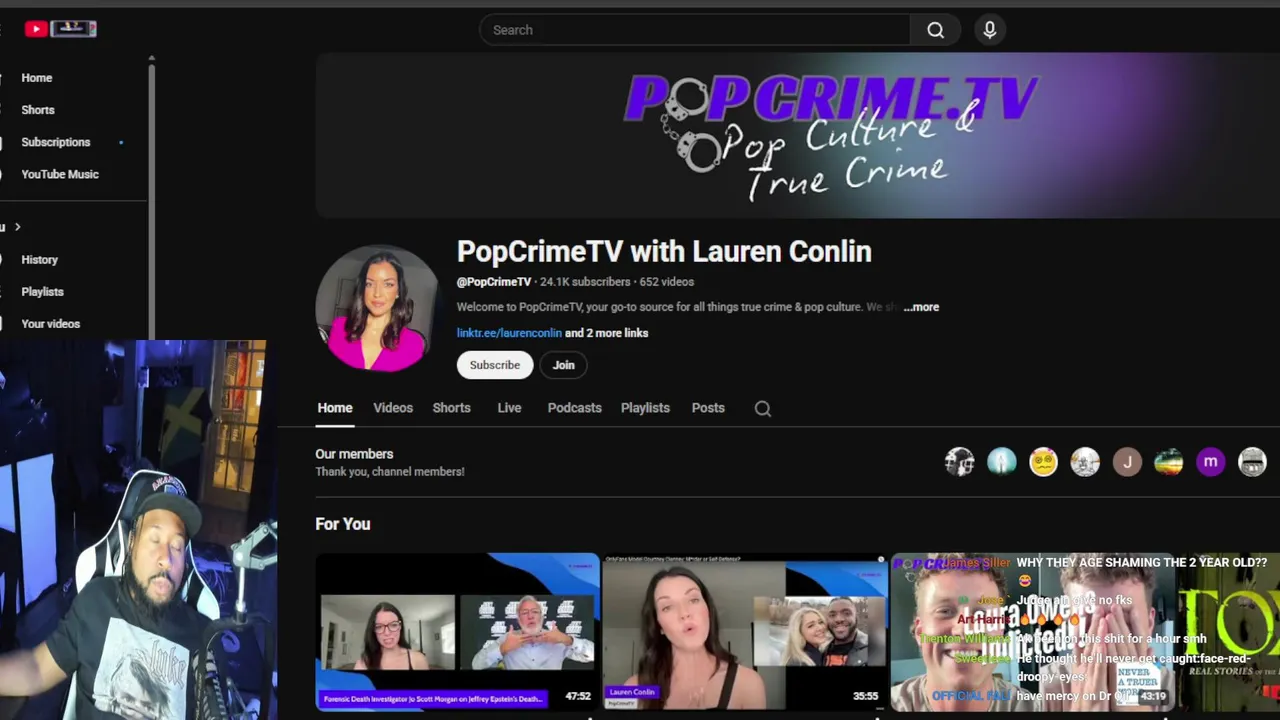Click the rainbow striped member avatar

[1168, 462]
